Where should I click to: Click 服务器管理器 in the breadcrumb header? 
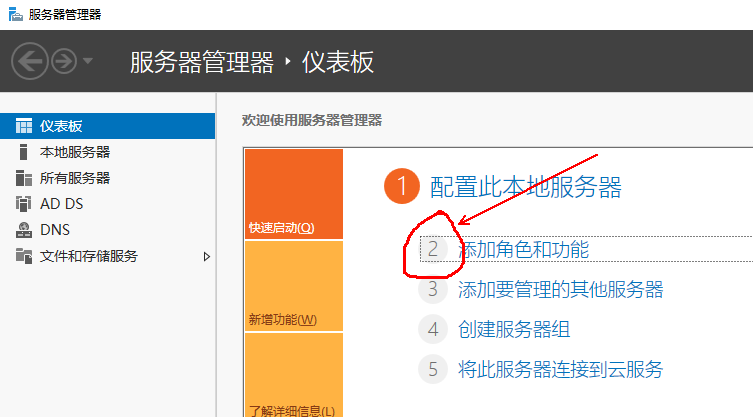[202, 62]
